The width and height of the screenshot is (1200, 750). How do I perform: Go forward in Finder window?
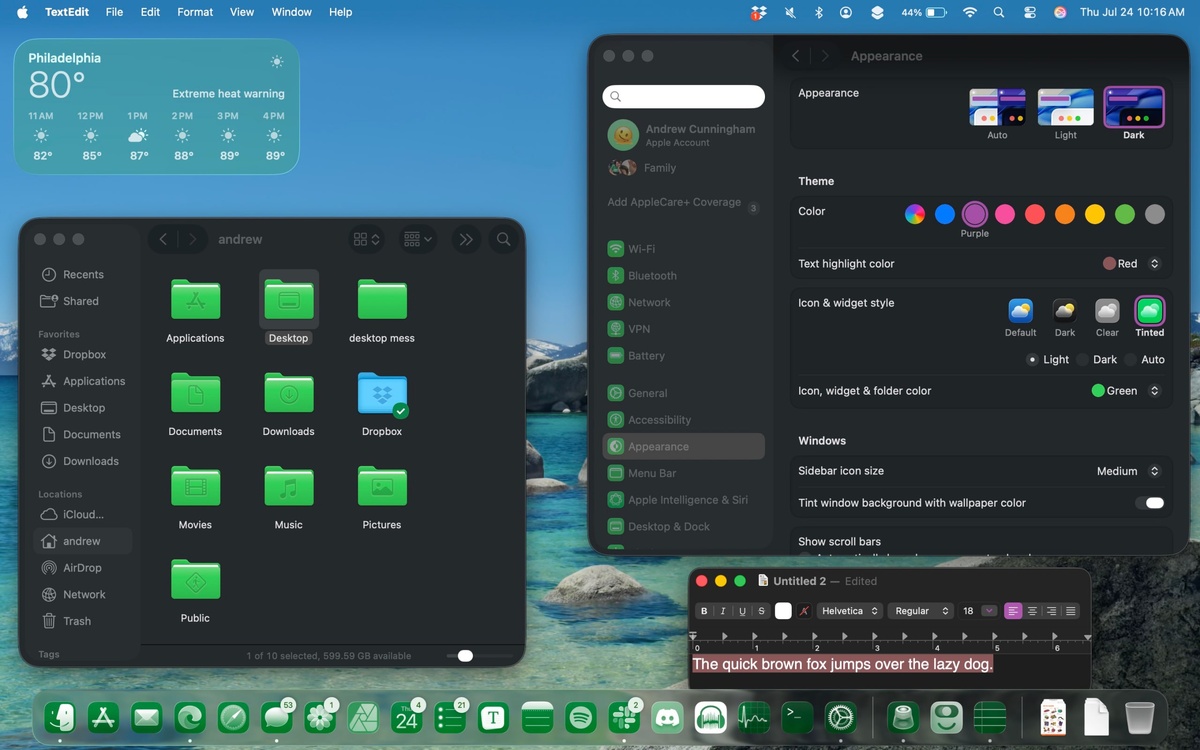pos(193,239)
